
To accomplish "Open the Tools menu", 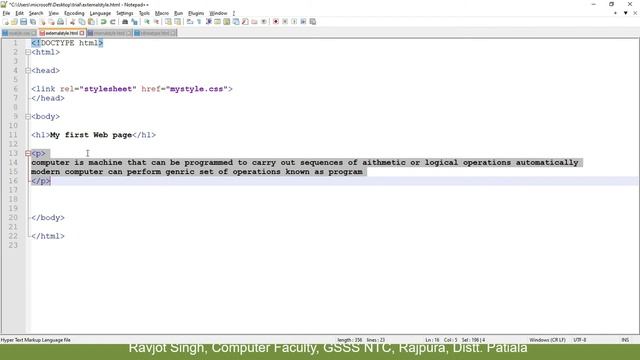I will pyautogui.click(x=144, y=13).
